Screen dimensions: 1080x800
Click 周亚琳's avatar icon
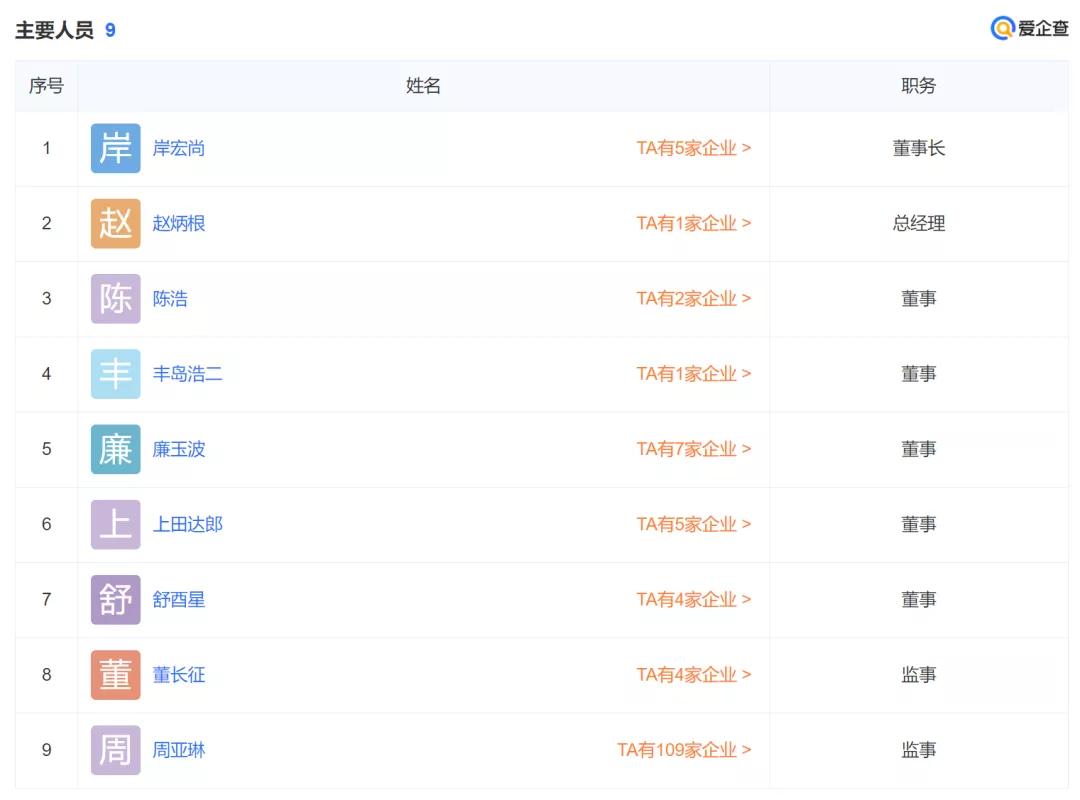coord(114,750)
